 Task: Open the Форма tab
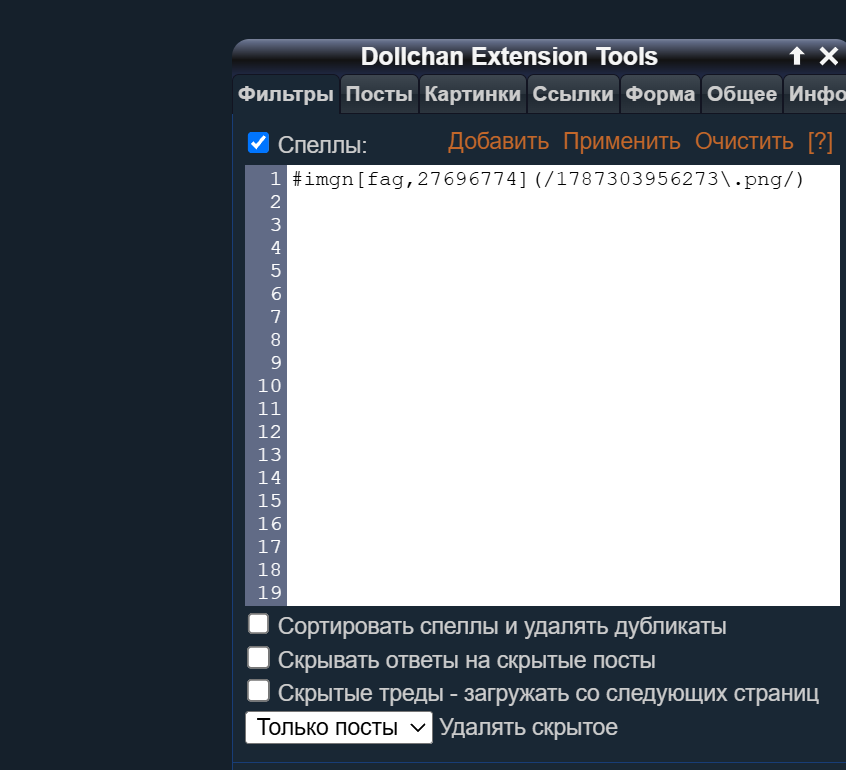click(x=660, y=94)
